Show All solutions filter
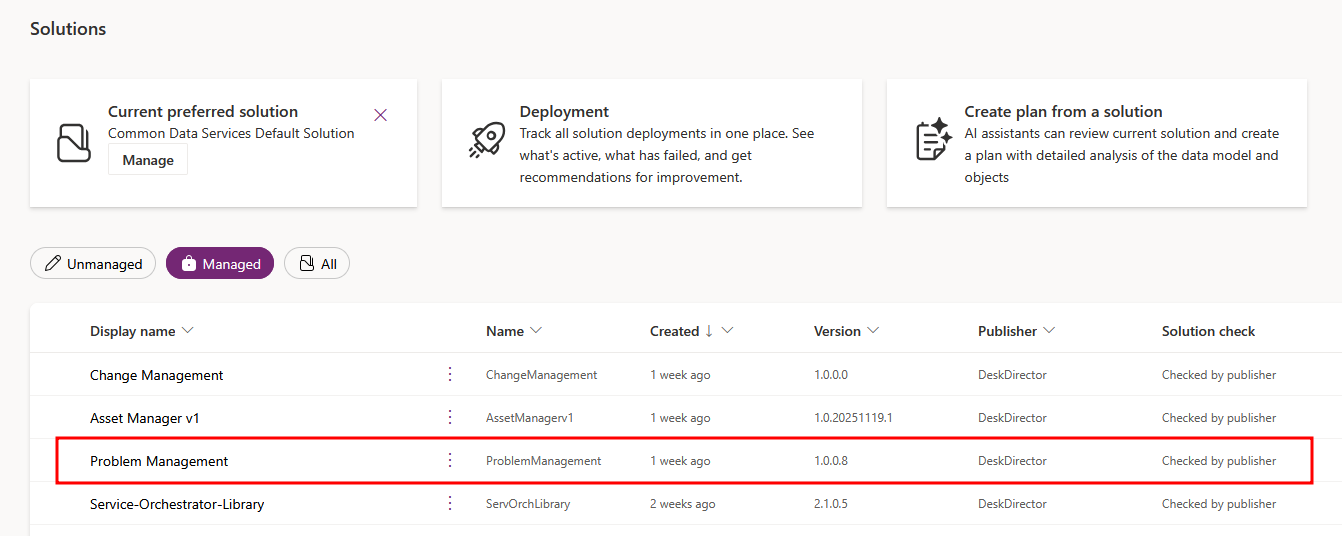 pyautogui.click(x=317, y=264)
